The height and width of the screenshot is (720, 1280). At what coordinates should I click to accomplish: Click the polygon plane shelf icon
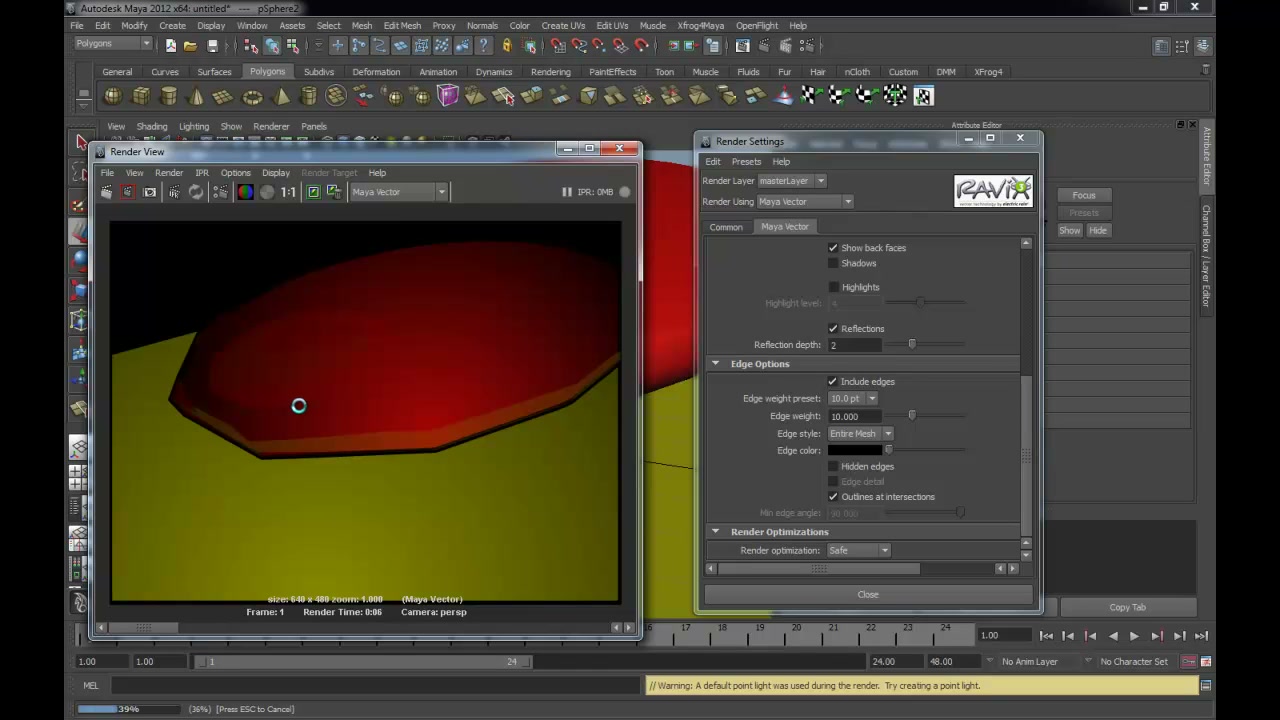click(x=223, y=97)
